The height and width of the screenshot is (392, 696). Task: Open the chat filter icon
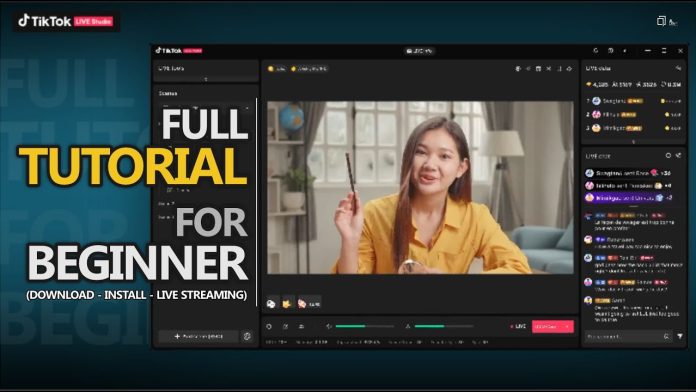pos(680,337)
